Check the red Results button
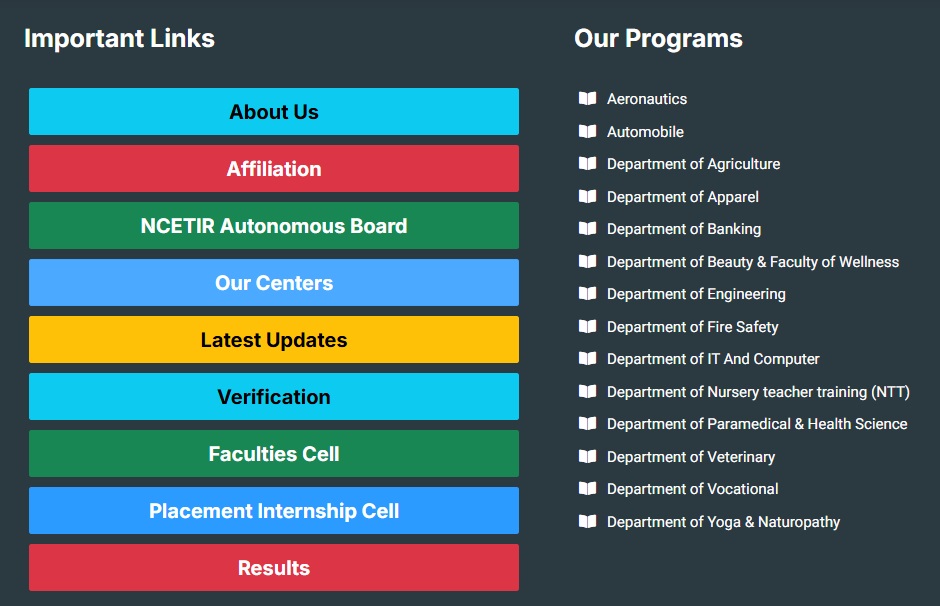This screenshot has height=606, width=940. [274, 568]
